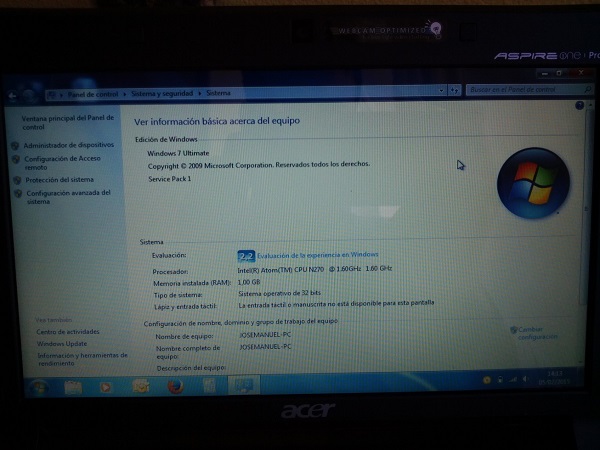
Task: Go to 'Panel de control' breadcrumb
Action: [93, 94]
